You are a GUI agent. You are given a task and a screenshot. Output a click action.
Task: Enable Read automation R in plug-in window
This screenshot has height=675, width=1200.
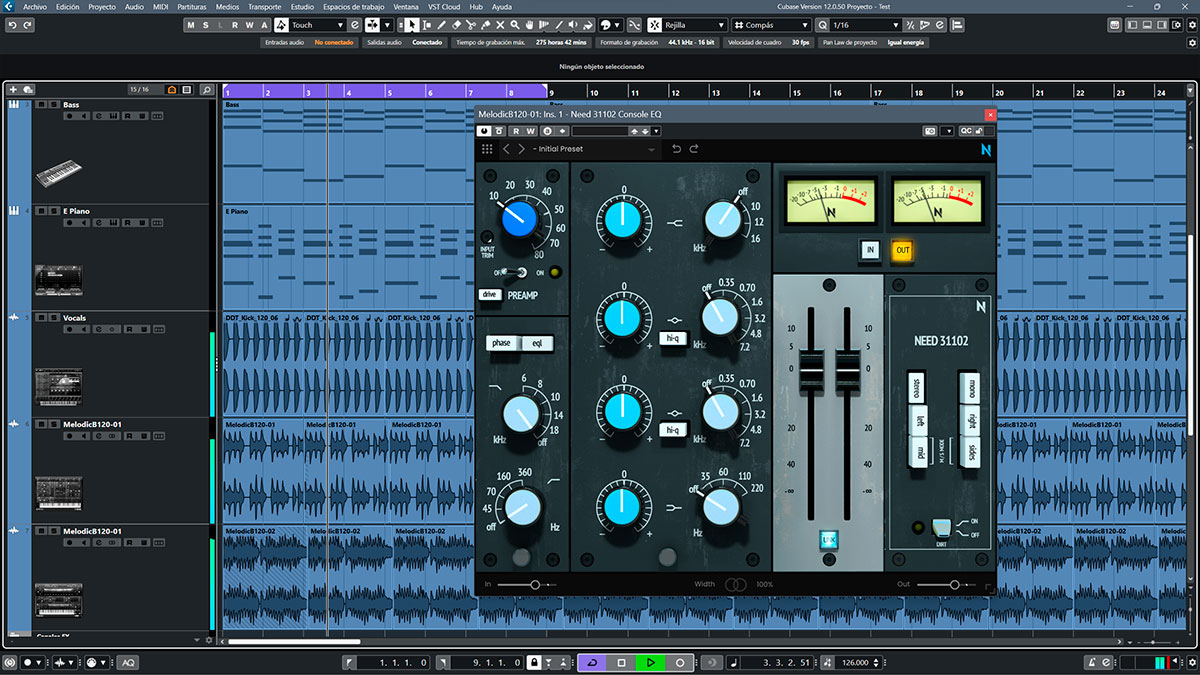[516, 130]
